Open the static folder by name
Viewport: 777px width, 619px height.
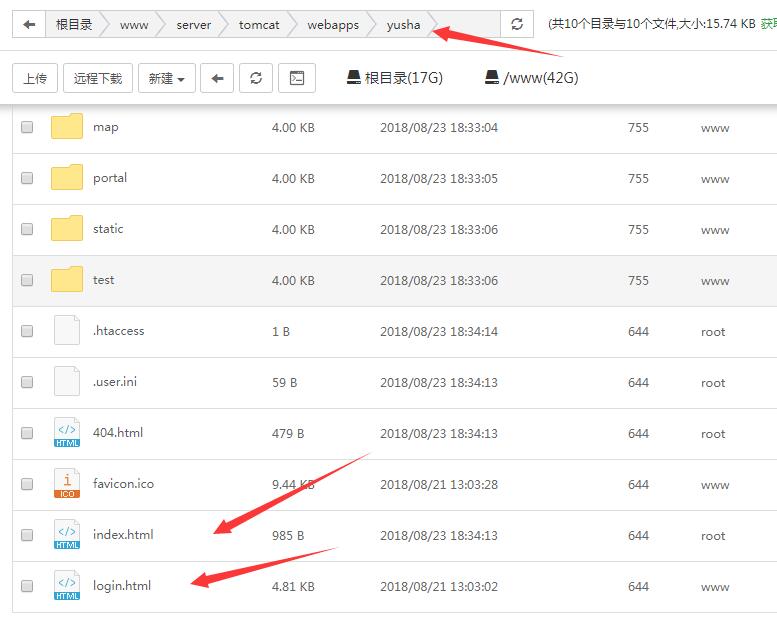[x=108, y=229]
